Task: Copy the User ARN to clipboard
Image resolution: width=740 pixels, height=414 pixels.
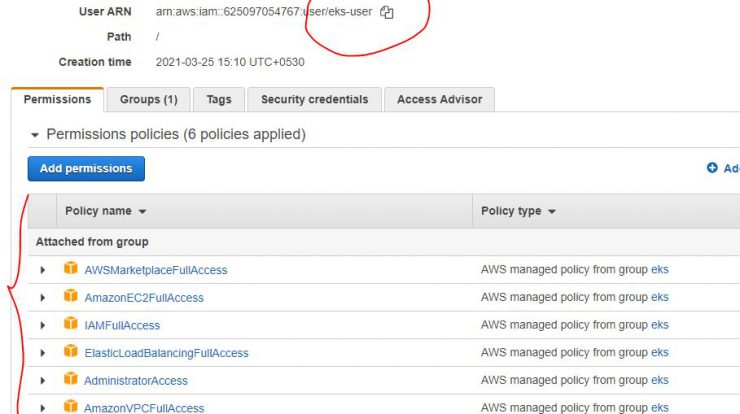Action: pyautogui.click(x=387, y=12)
